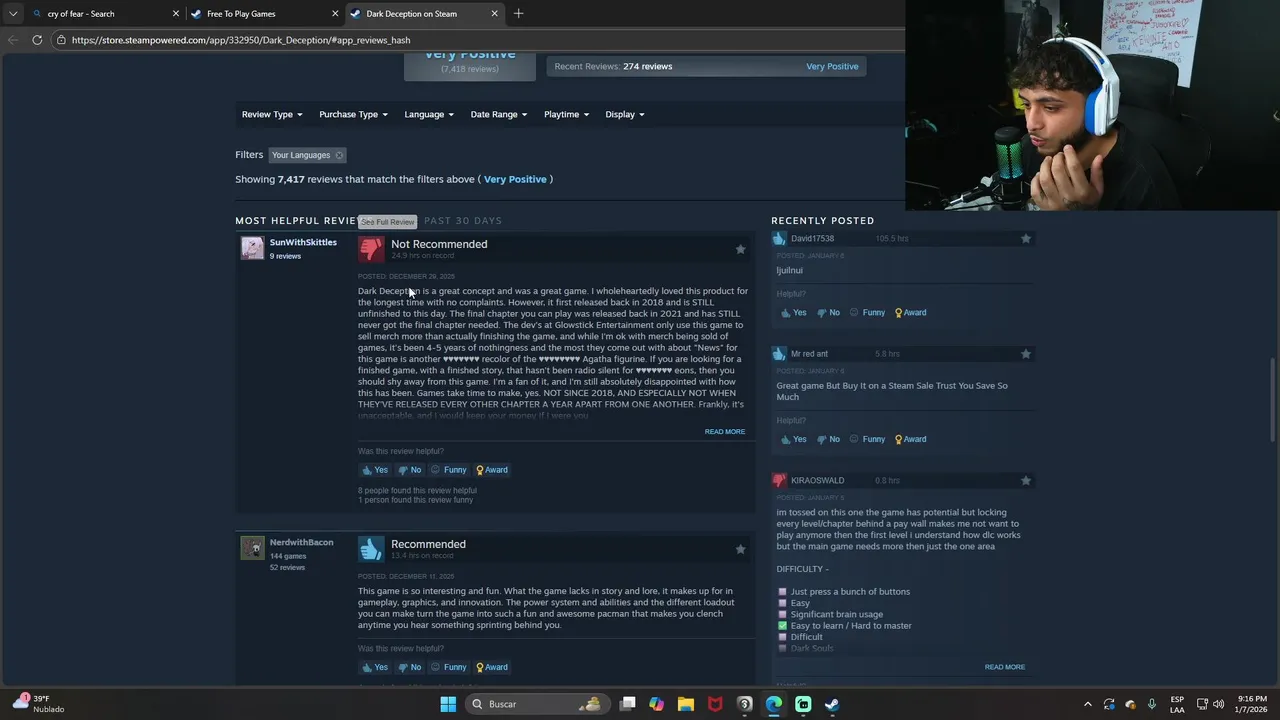Click the star icon on Mr red ant review
Image resolution: width=1280 pixels, height=720 pixels.
[1025, 353]
